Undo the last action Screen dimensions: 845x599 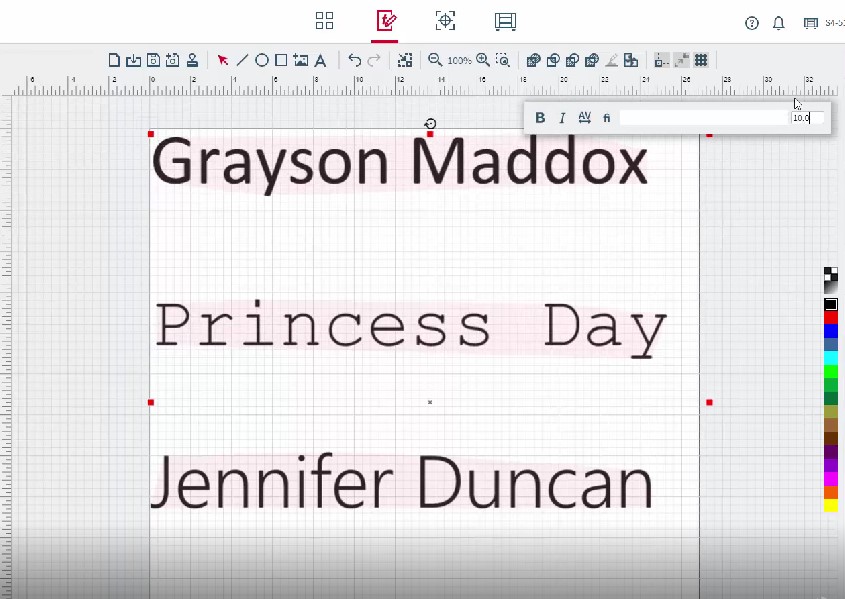[354, 60]
